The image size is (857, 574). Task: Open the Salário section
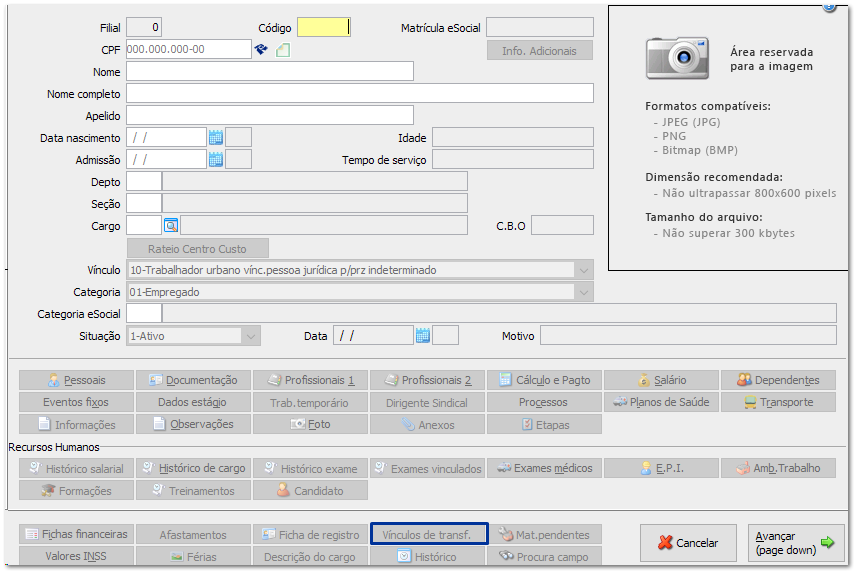pos(661,380)
